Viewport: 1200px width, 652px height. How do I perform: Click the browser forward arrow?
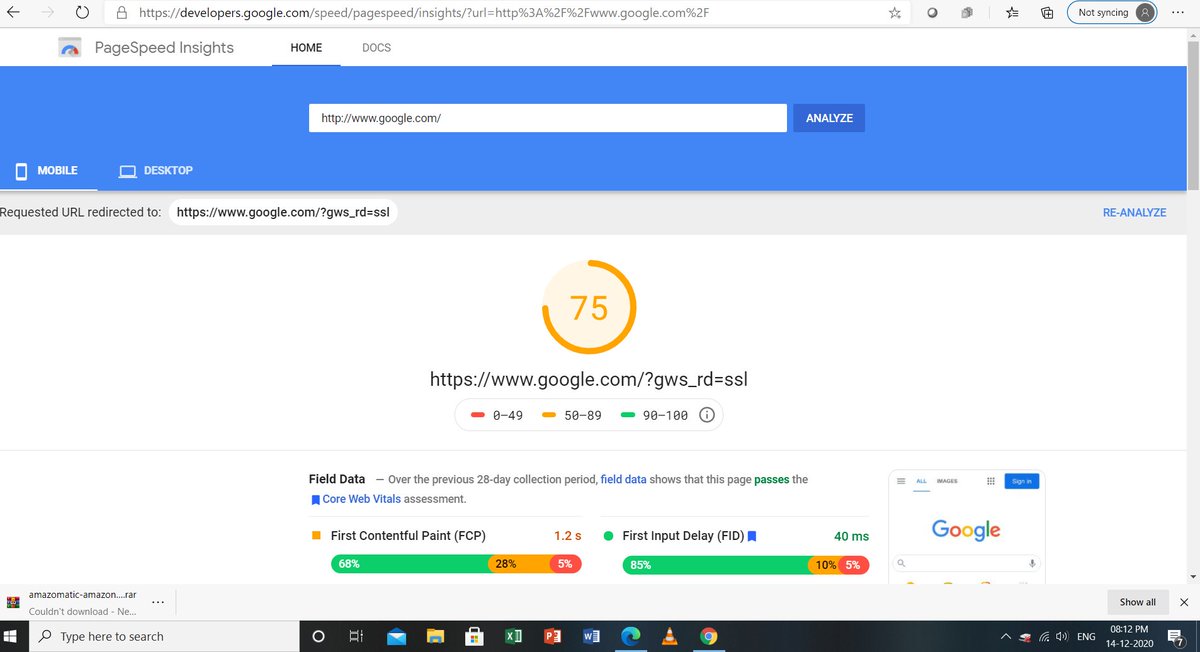point(48,13)
